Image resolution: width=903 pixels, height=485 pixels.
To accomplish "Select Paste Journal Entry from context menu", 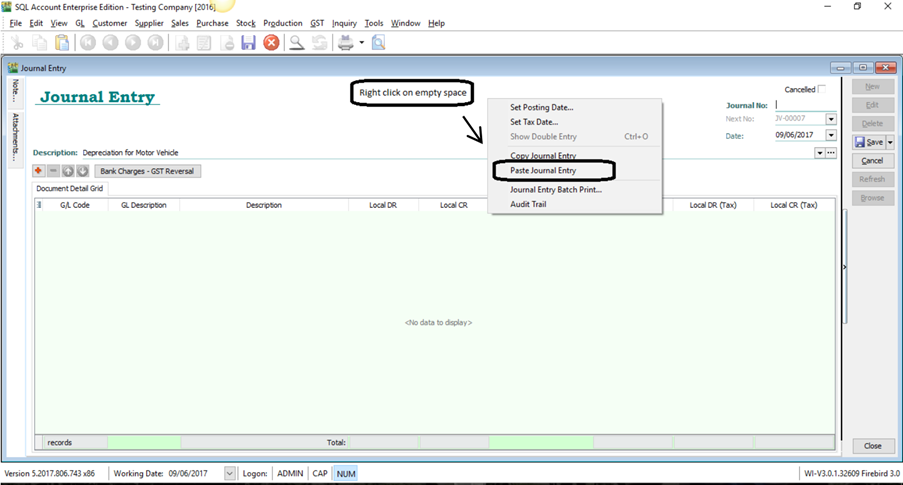I will [543, 170].
